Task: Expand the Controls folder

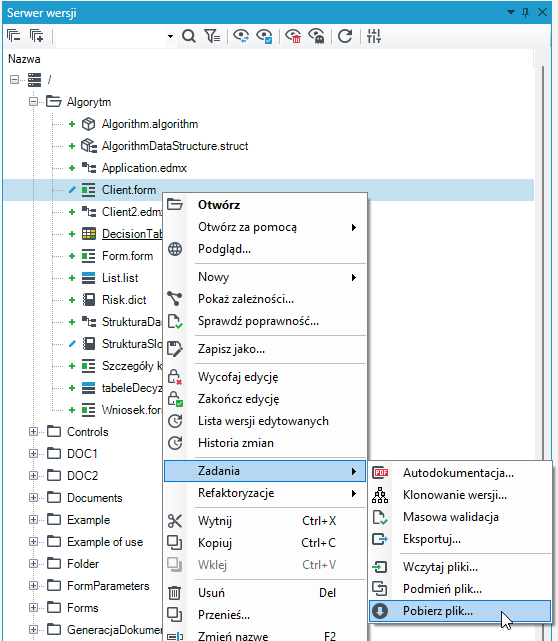Action: tap(34, 432)
